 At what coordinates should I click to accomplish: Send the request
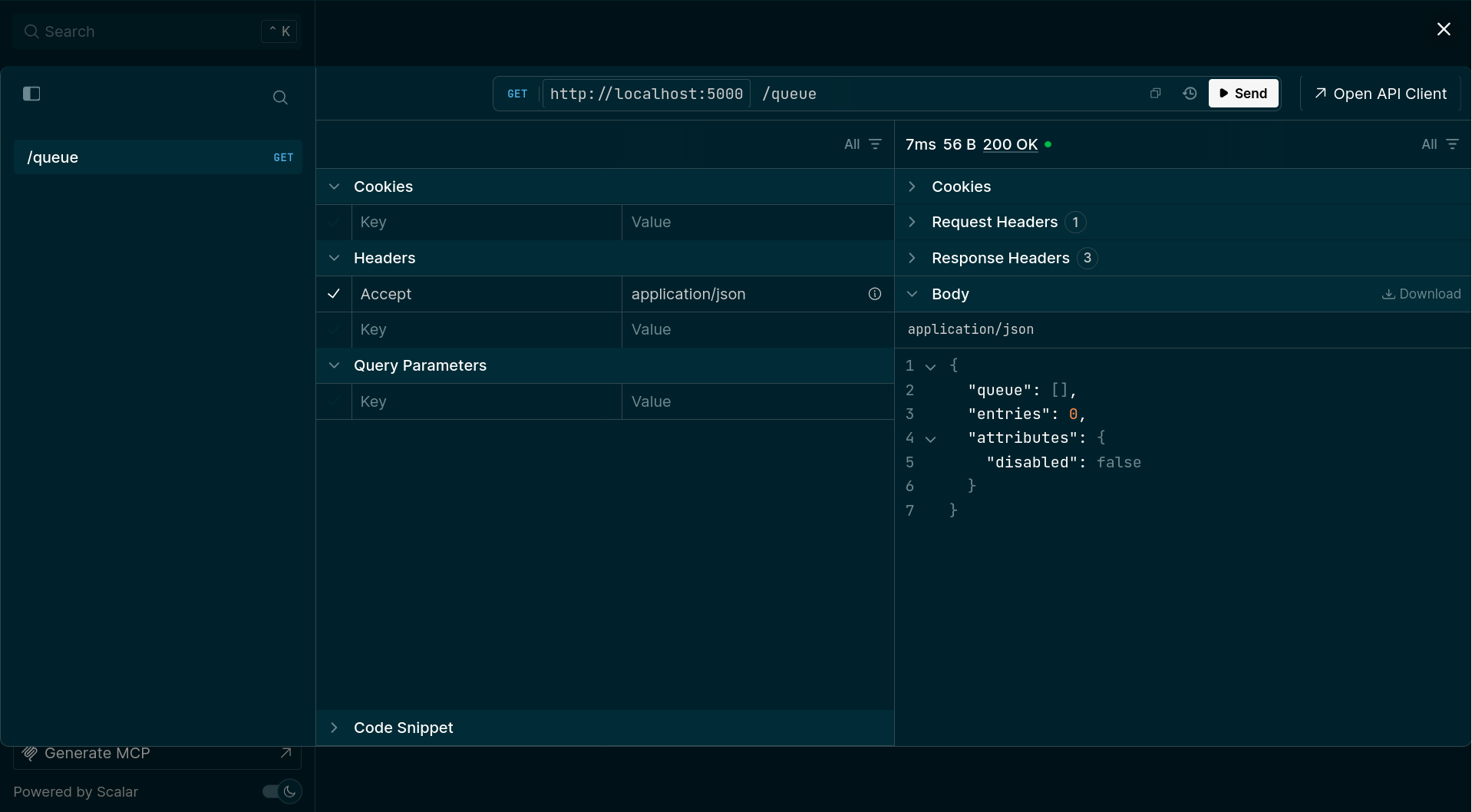pyautogui.click(x=1243, y=94)
